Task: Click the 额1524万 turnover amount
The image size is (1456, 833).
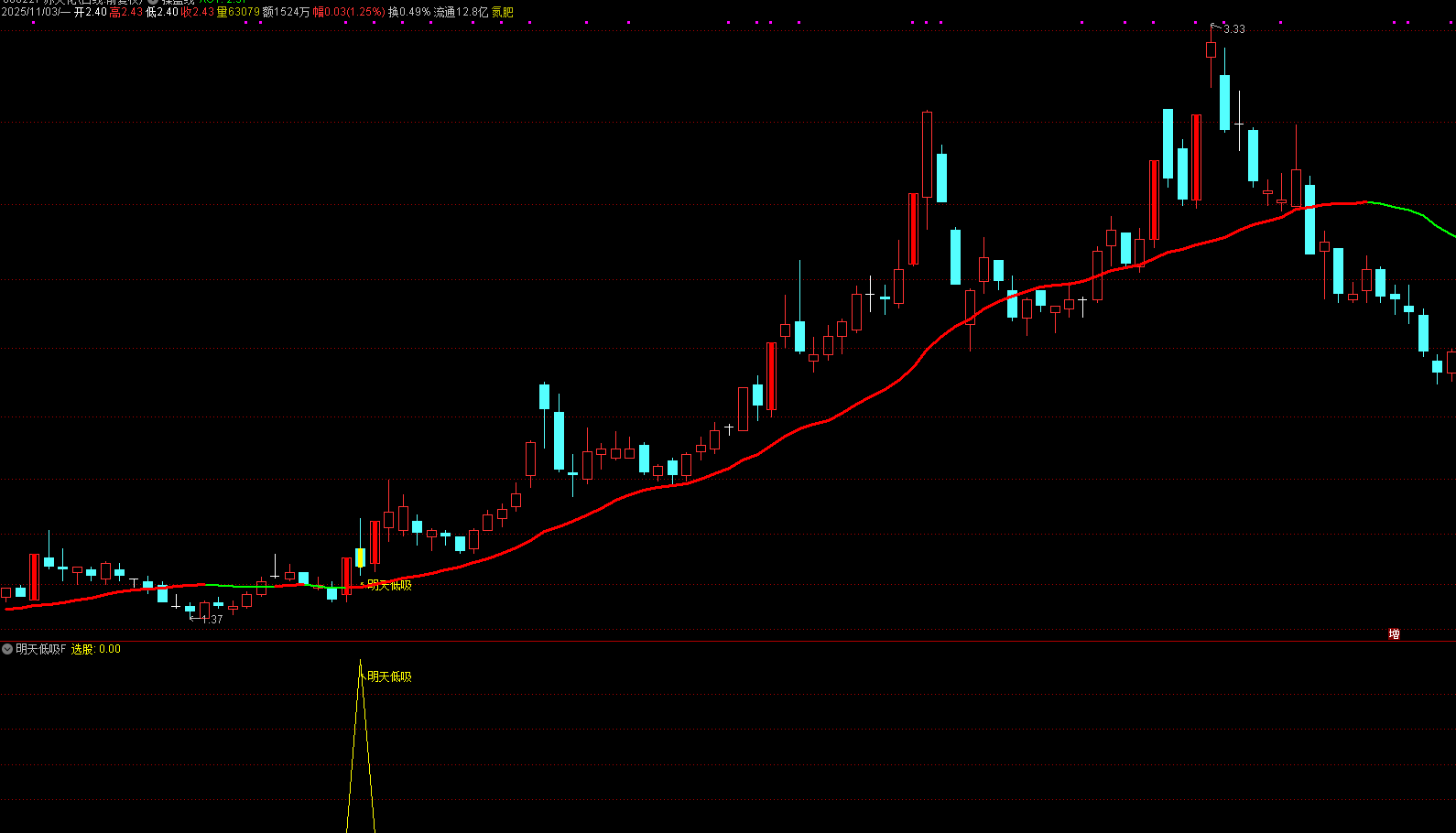Action: click(x=287, y=13)
